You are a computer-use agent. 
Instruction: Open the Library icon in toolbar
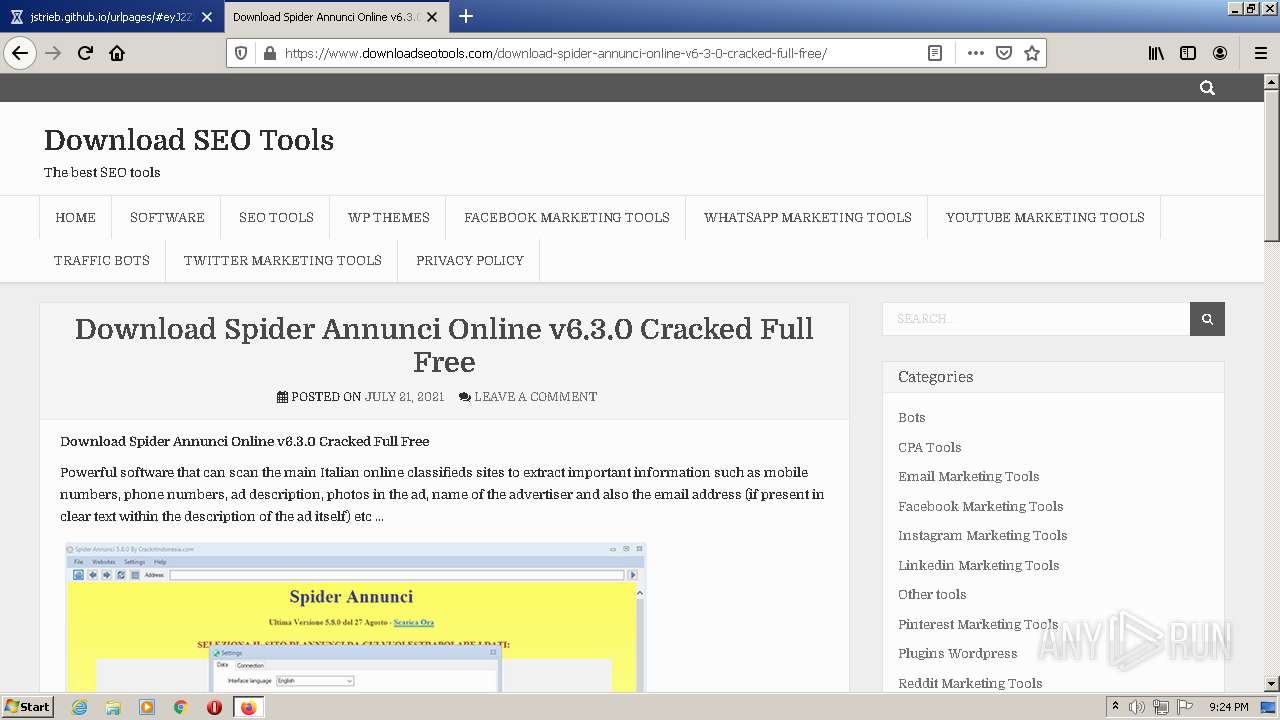(1156, 53)
